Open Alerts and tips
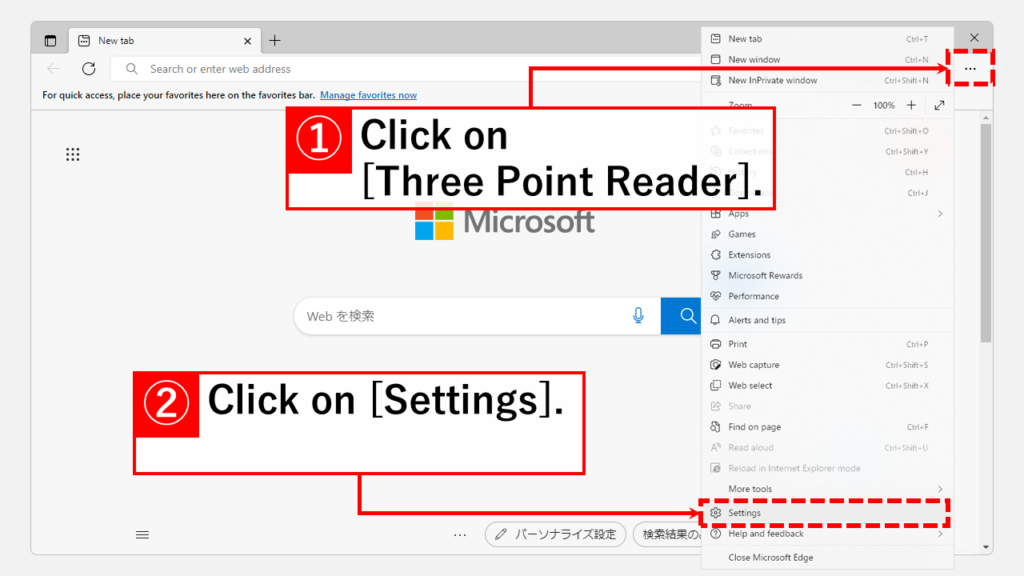Viewport: 1024px width, 576px height. [x=827, y=320]
